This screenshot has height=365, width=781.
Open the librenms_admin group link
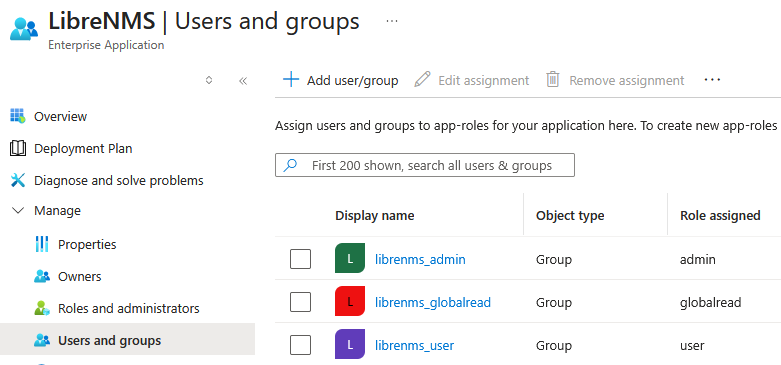point(420,259)
